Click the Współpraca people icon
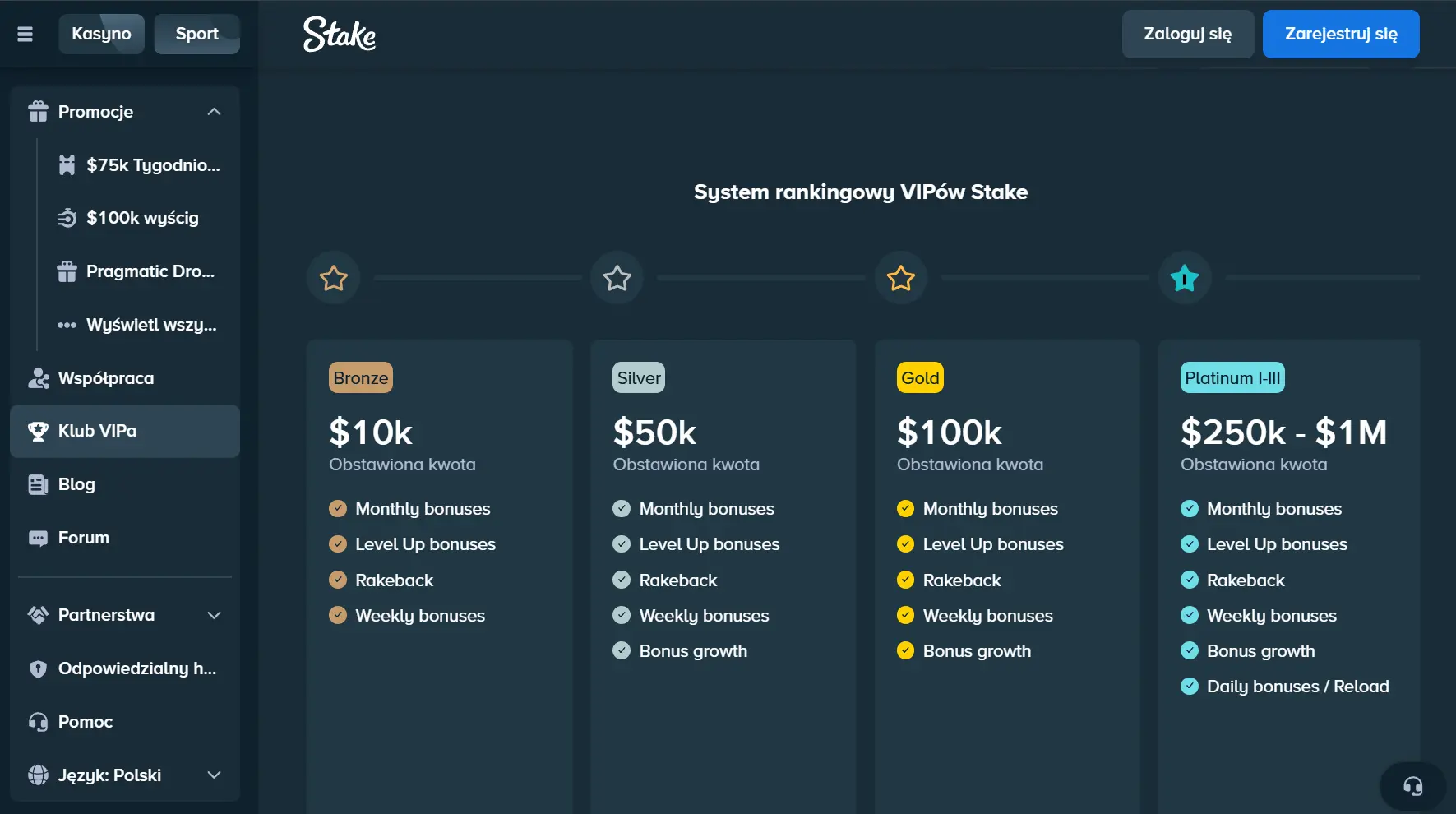 (38, 378)
